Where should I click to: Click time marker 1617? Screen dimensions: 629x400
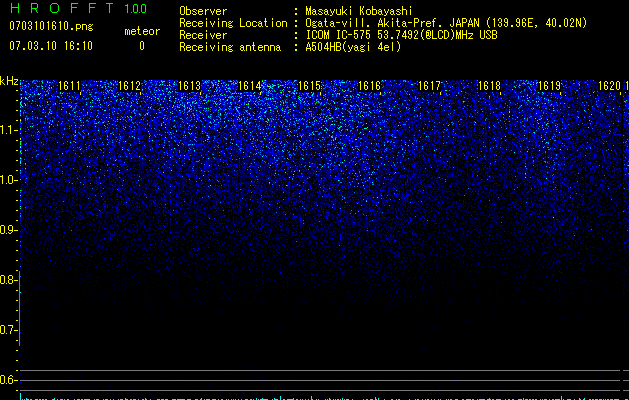pyautogui.click(x=429, y=86)
